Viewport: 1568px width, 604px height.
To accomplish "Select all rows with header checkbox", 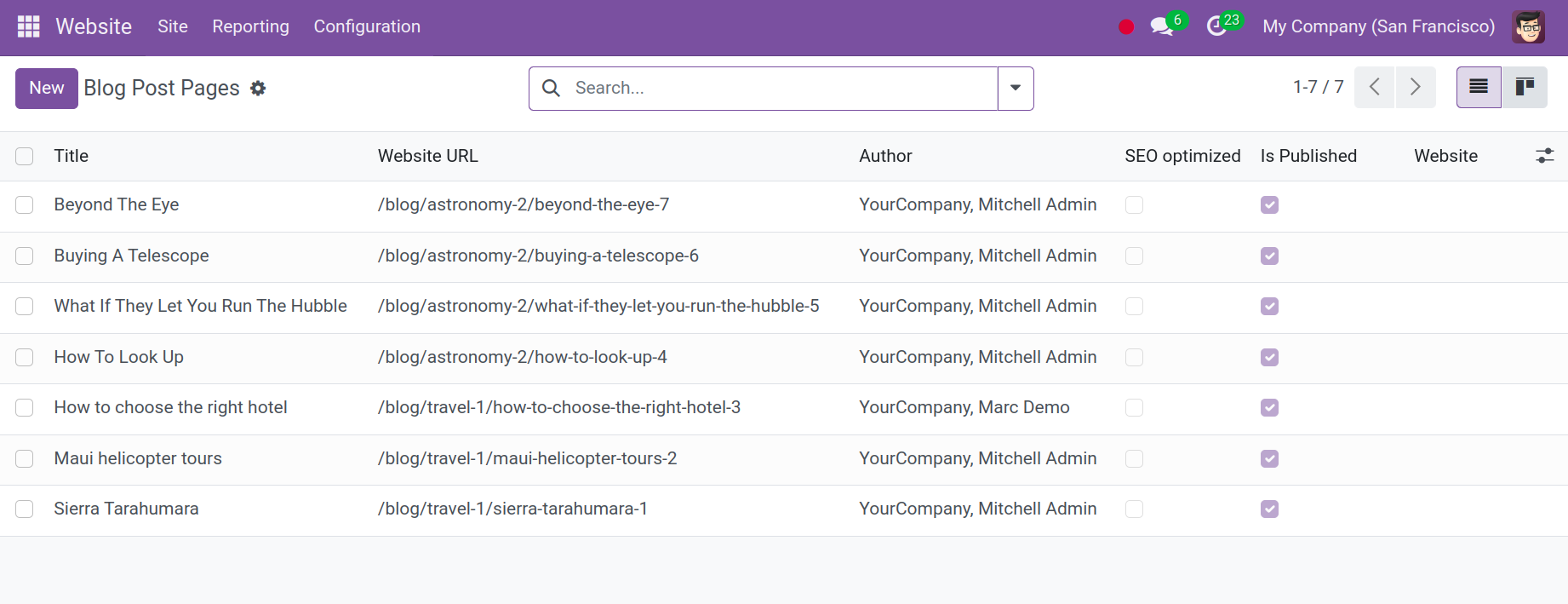I will 25,156.
